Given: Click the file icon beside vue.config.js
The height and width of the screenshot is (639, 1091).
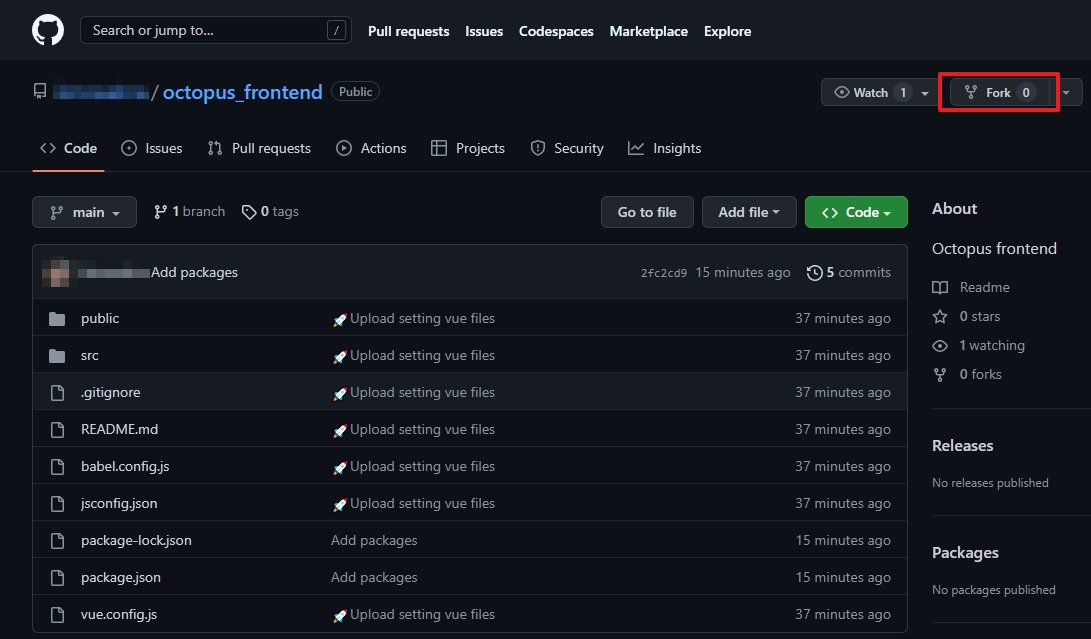Looking at the screenshot, I should tap(58, 615).
